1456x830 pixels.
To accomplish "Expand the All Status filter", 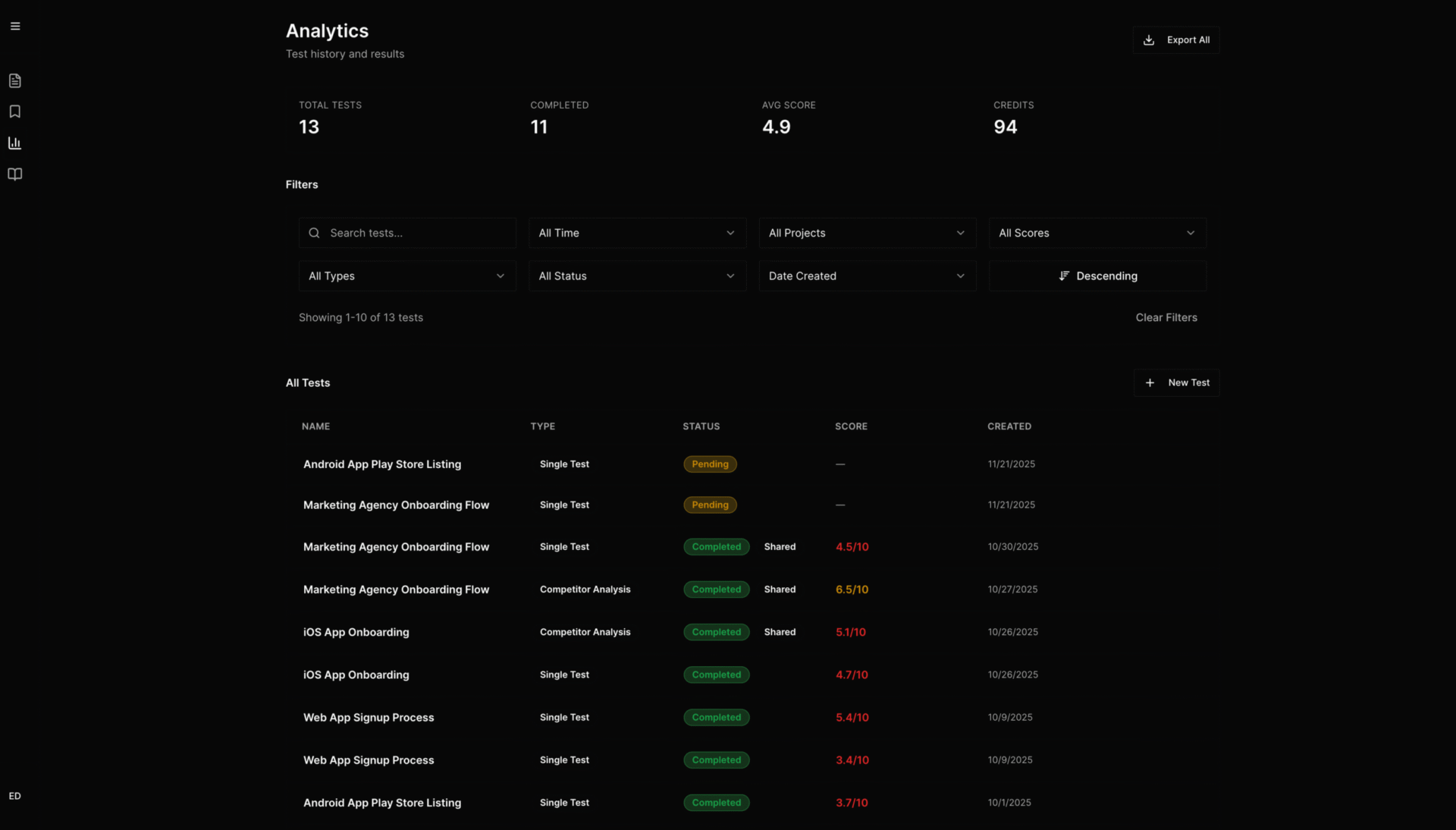I will click(637, 275).
